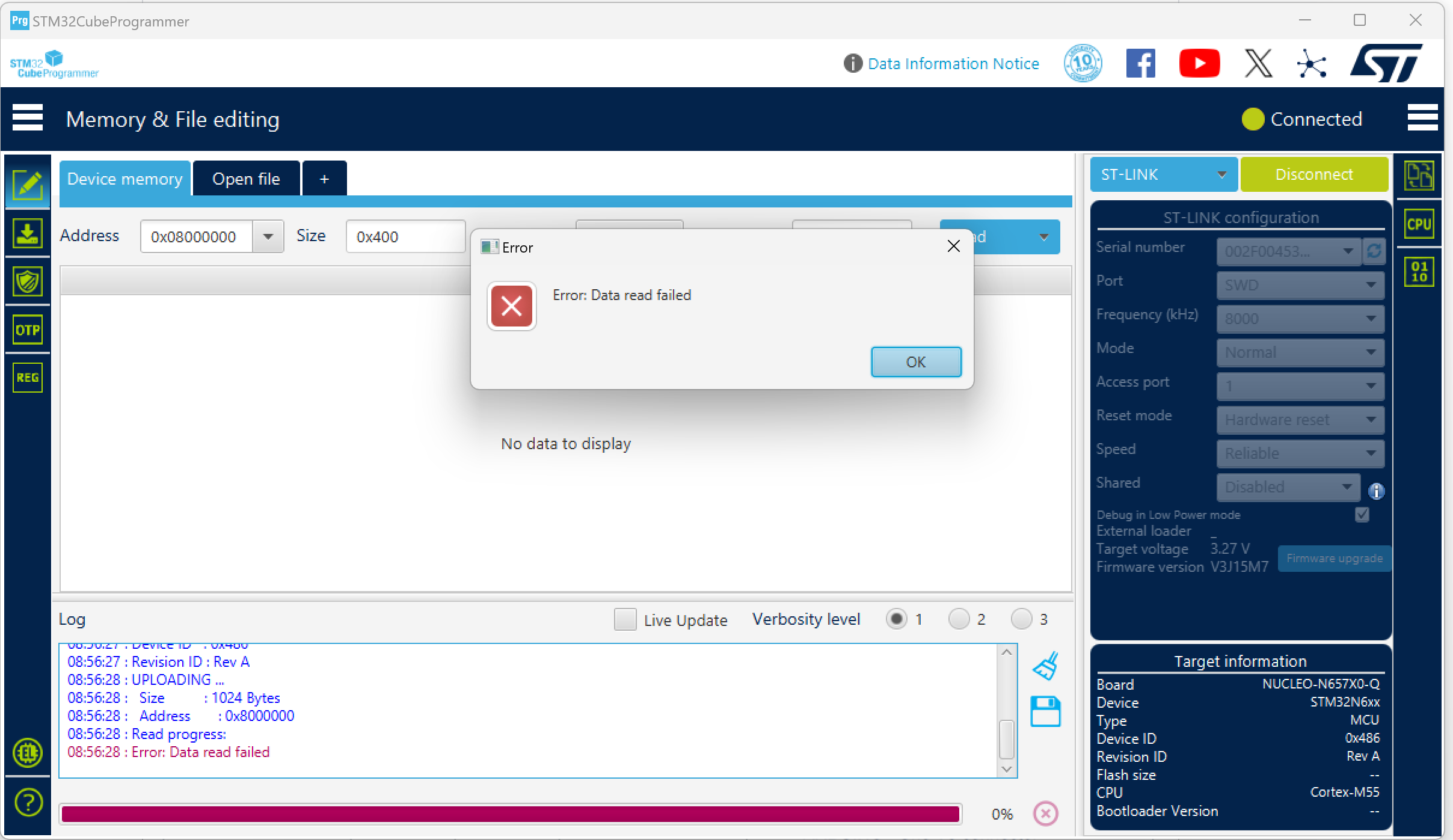1453x840 pixels.
Task: Click the Connected status indicator
Action: [x=1302, y=119]
